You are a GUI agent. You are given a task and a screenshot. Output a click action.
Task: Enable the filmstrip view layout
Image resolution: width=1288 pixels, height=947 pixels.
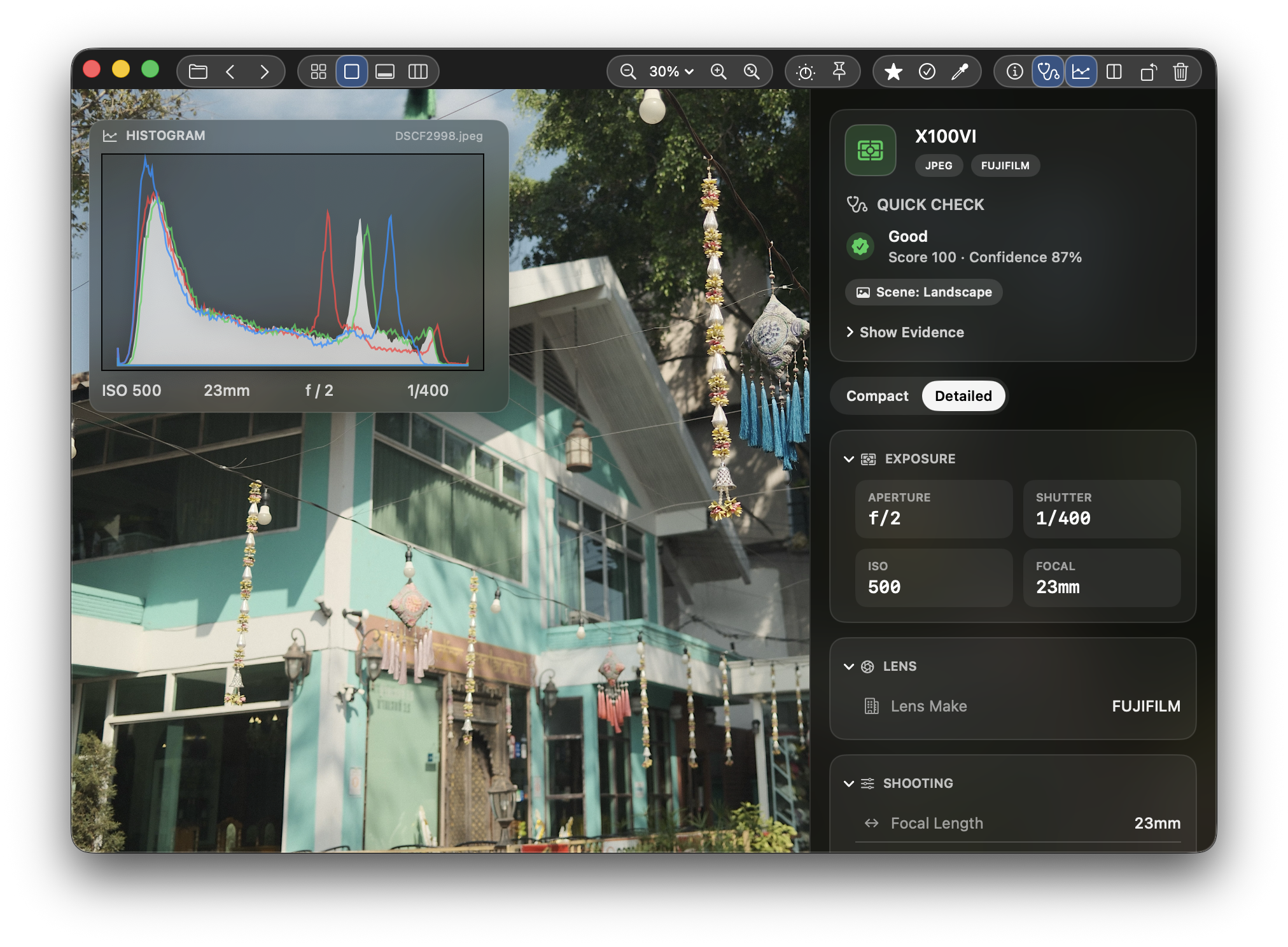(x=384, y=71)
